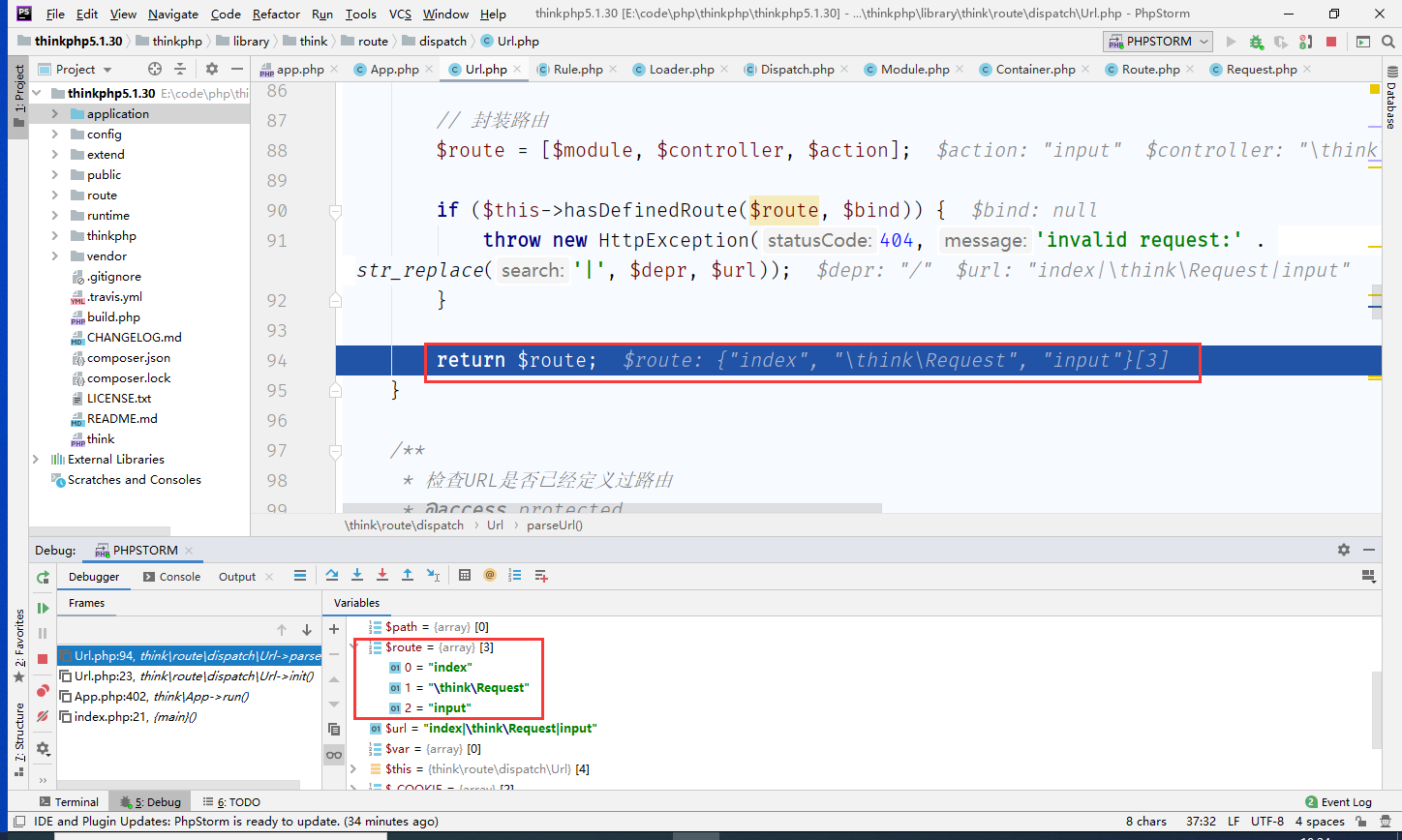This screenshot has width=1402, height=840.
Task: Click Step Over debugger icon
Action: click(332, 575)
